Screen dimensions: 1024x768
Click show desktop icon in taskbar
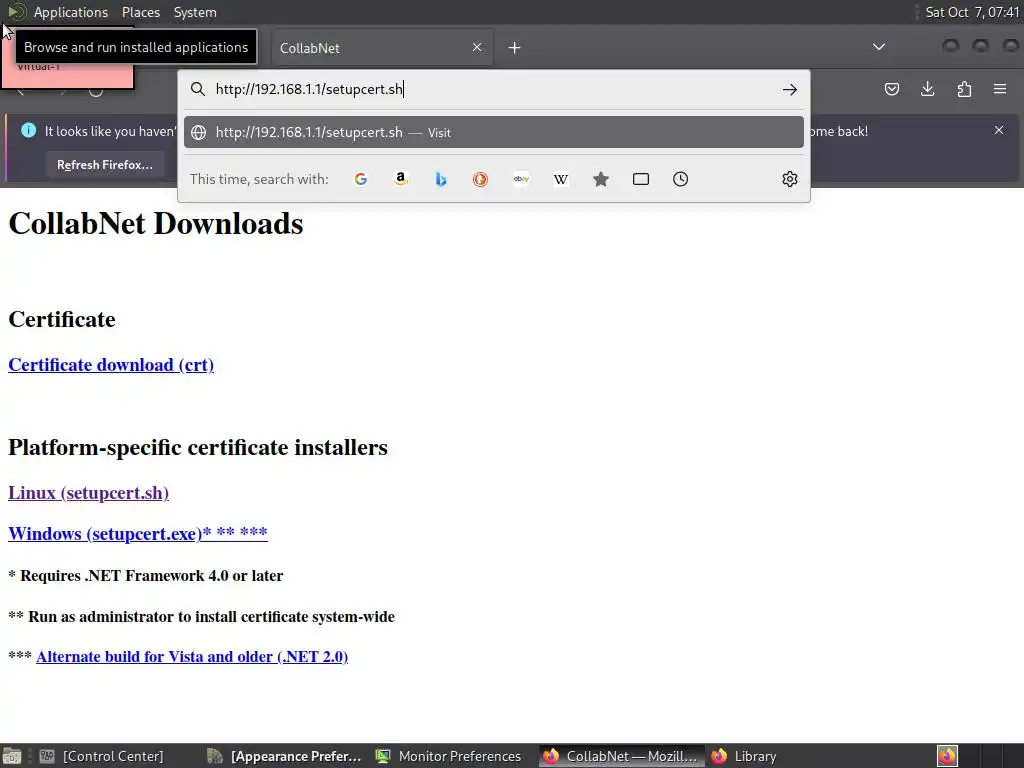click(x=12, y=756)
